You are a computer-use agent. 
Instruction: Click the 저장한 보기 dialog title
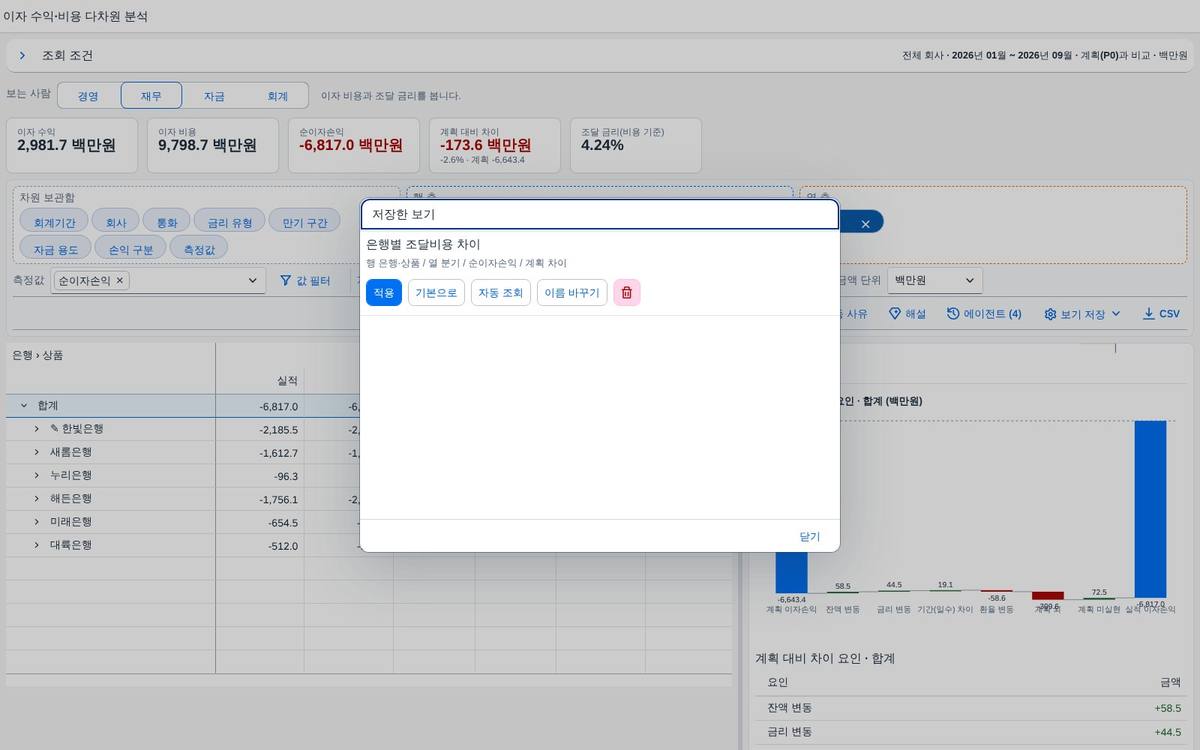click(404, 215)
